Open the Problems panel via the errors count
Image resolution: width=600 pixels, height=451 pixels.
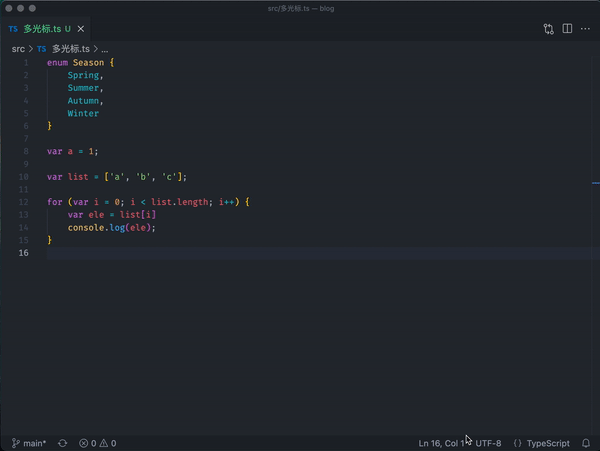[88, 443]
